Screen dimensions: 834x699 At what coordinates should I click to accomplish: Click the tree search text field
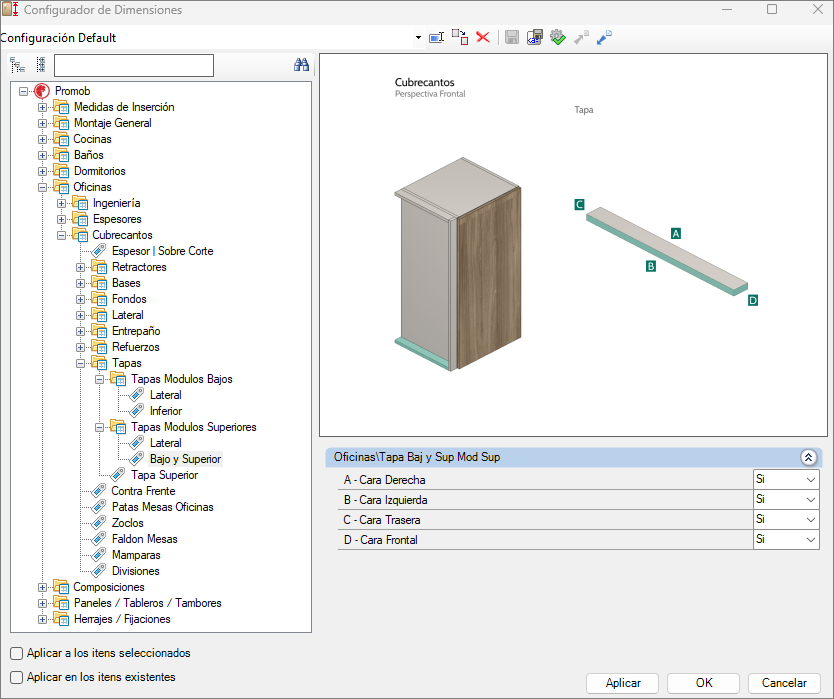coord(134,66)
